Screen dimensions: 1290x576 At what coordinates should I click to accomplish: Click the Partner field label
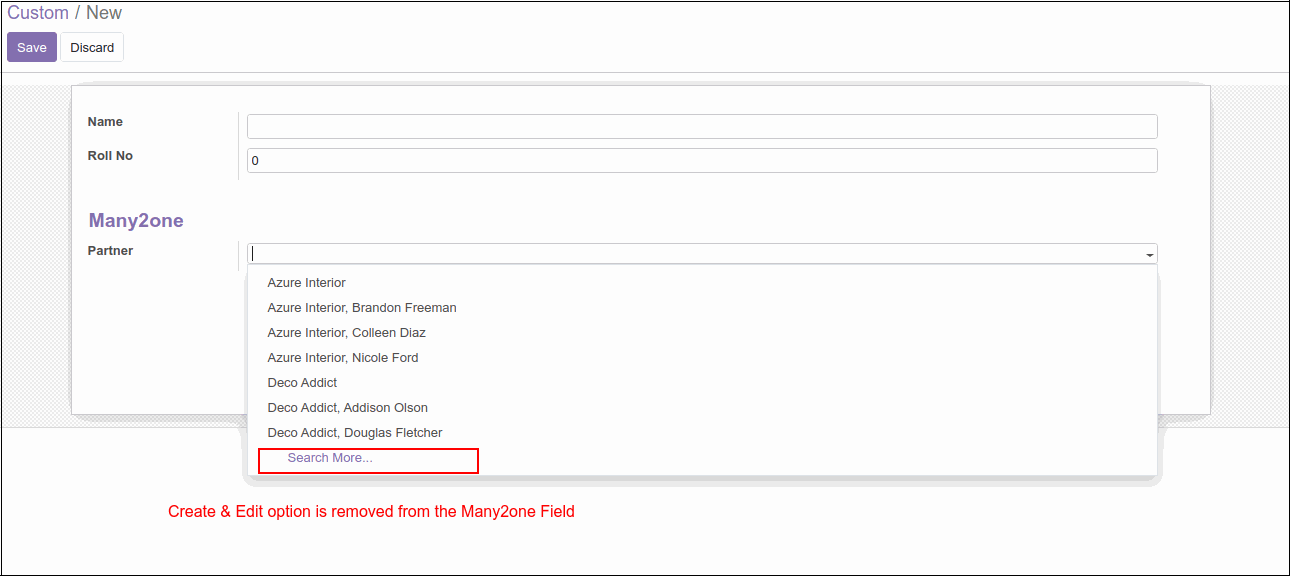110,251
